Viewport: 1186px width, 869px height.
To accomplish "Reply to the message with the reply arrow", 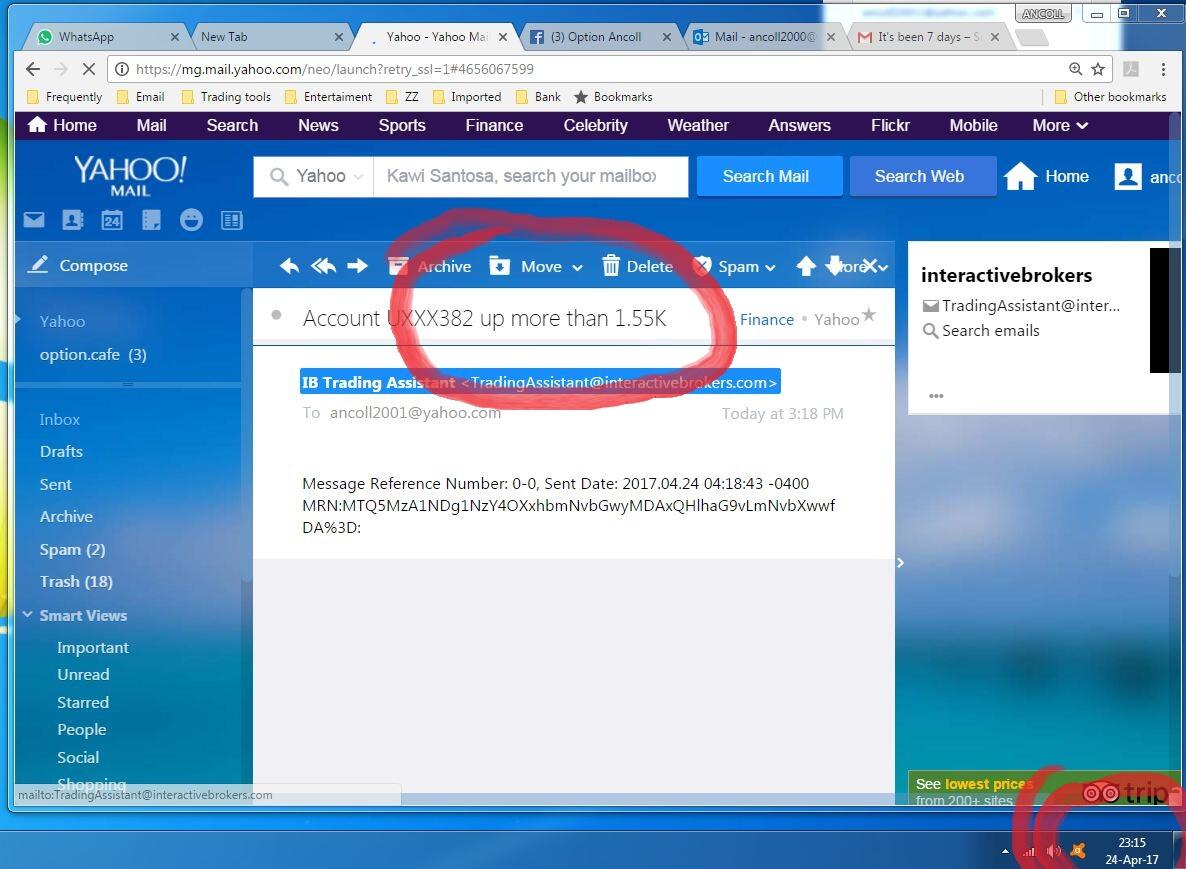I will [x=289, y=265].
